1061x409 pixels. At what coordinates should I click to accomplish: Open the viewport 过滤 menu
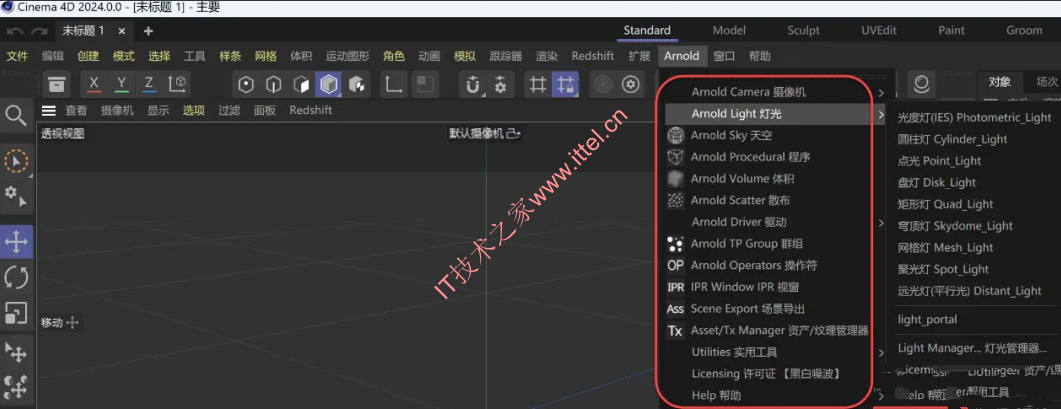(x=229, y=110)
